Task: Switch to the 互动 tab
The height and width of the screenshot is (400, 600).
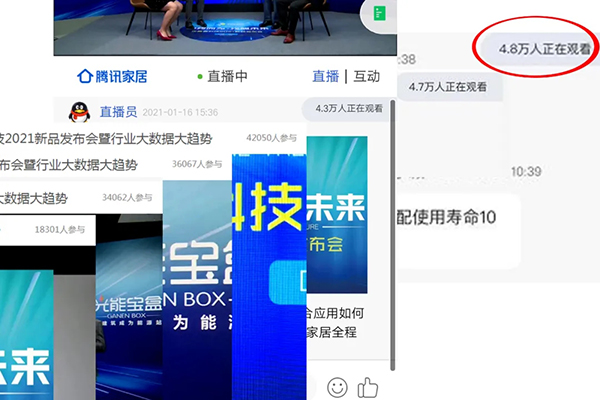Action: (366, 76)
